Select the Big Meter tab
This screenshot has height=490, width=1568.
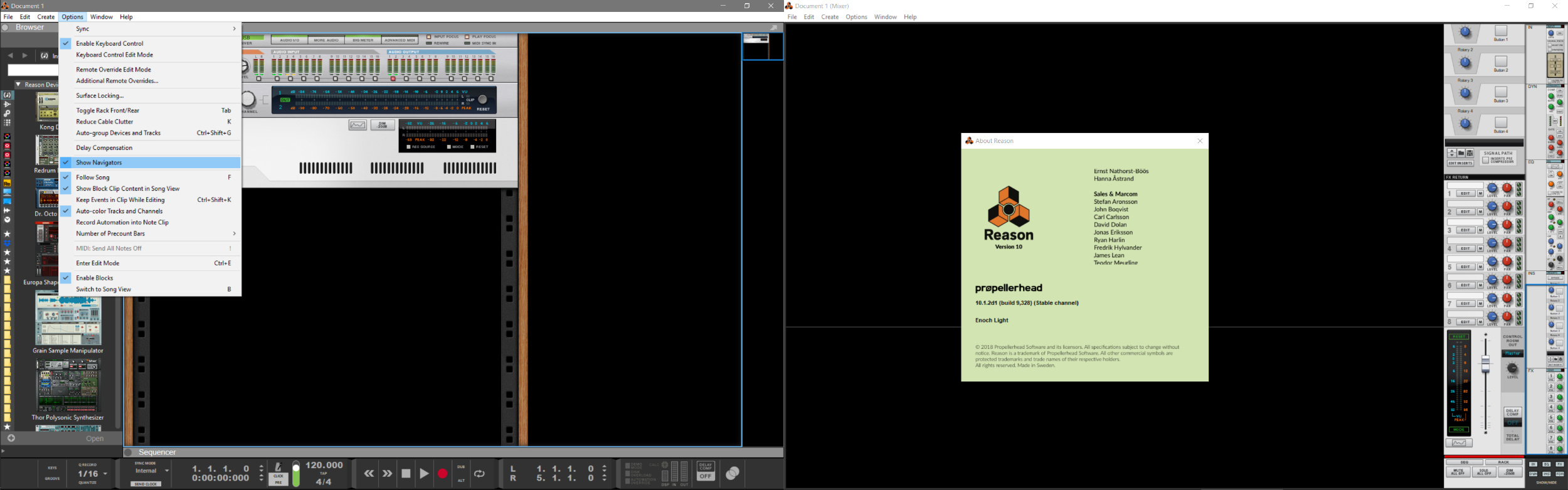click(x=363, y=40)
